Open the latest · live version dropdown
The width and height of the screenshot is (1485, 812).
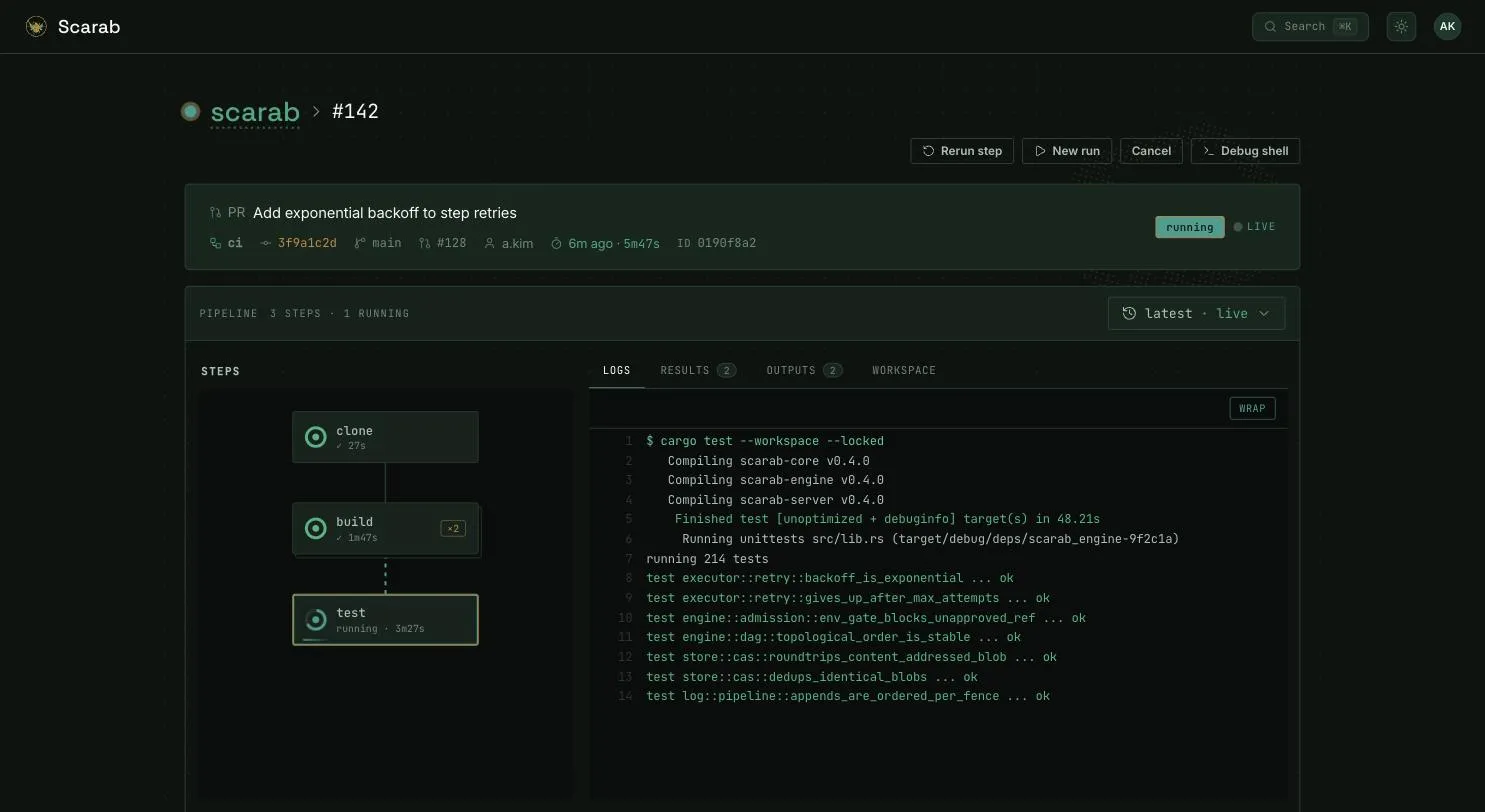tap(1196, 314)
